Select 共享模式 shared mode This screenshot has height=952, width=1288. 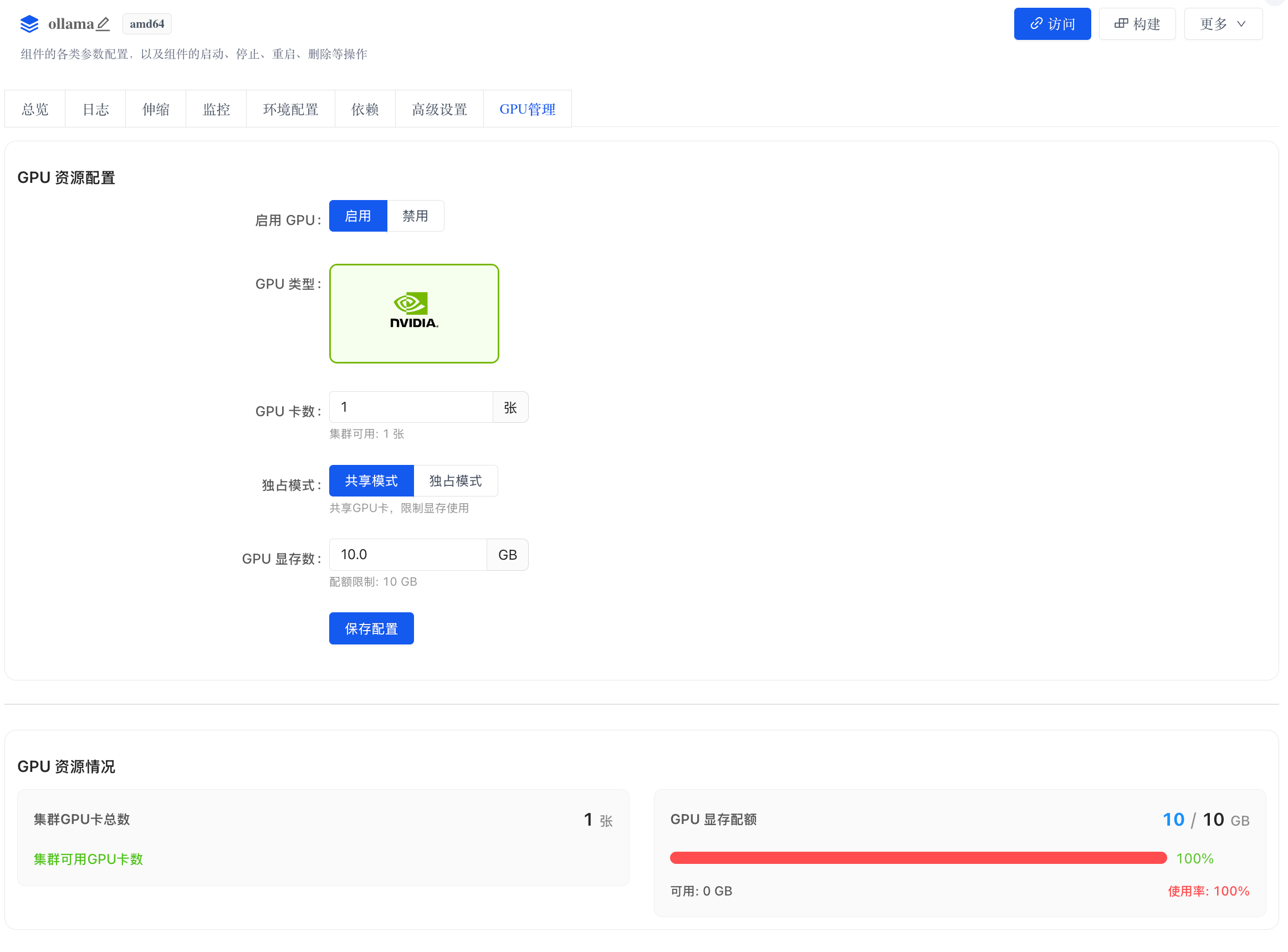[371, 480]
